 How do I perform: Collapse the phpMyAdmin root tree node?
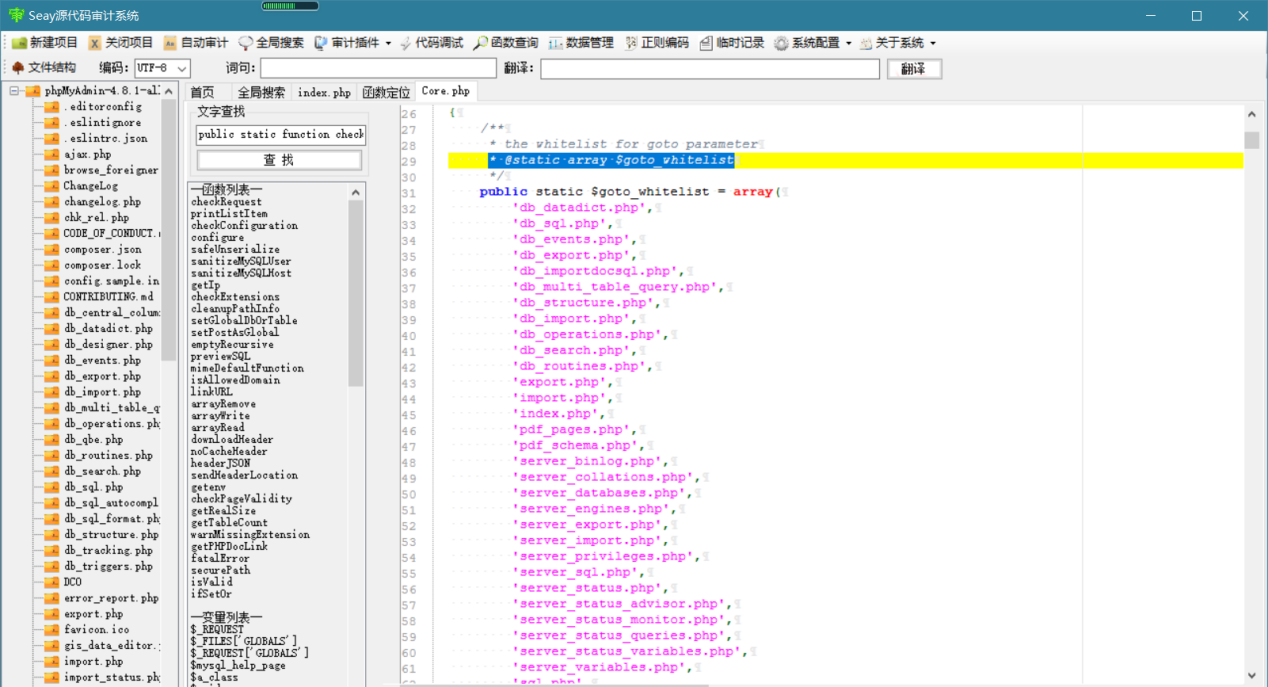15,91
